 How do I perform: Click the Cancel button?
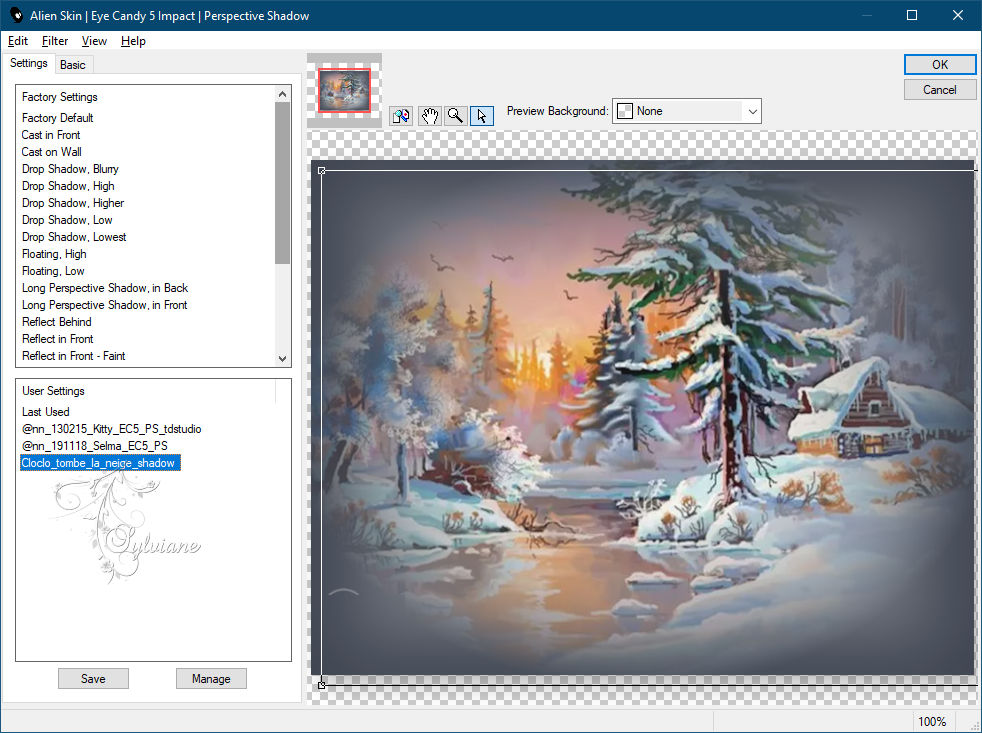pyautogui.click(x=939, y=90)
